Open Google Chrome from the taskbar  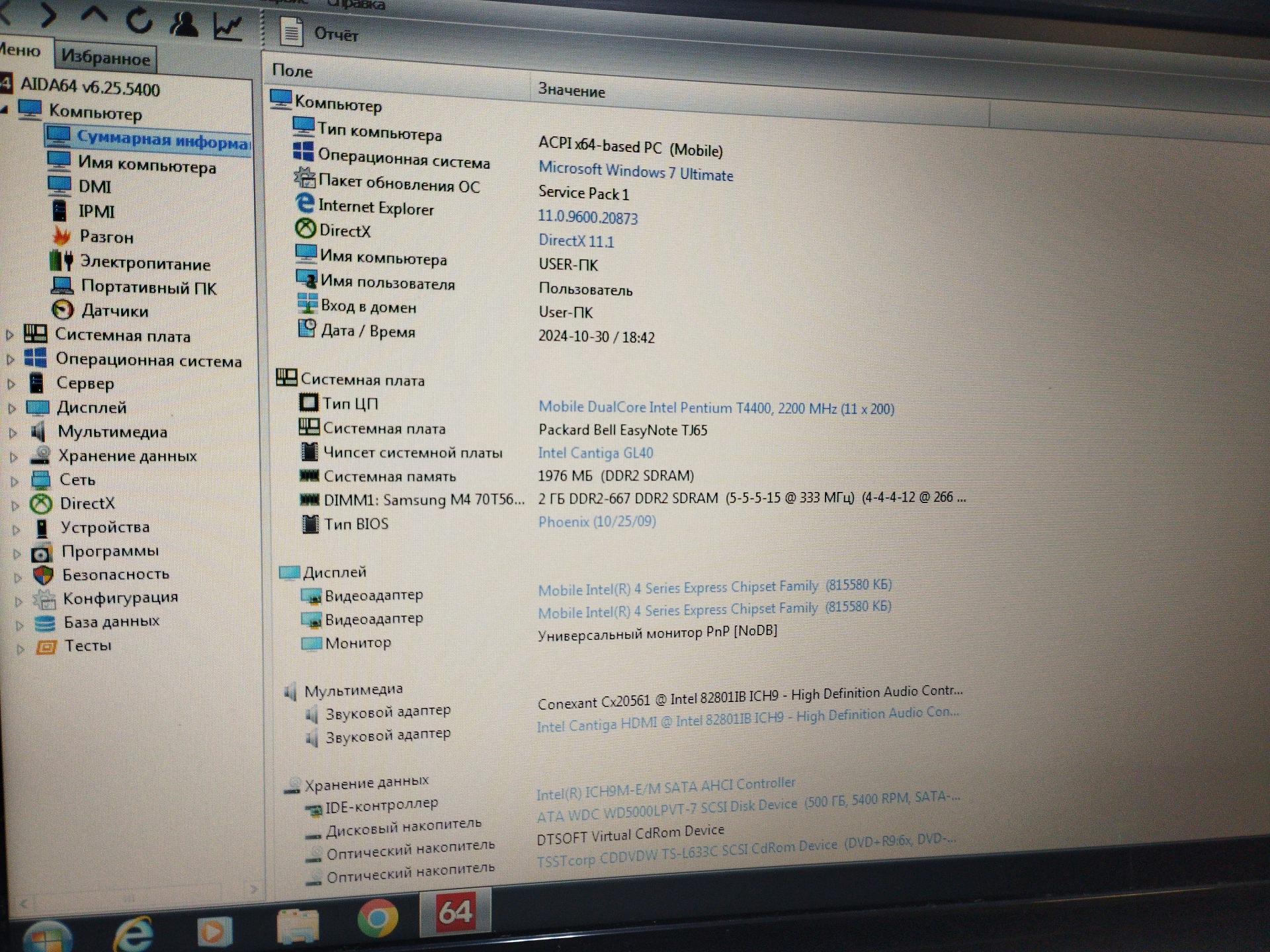tap(378, 918)
